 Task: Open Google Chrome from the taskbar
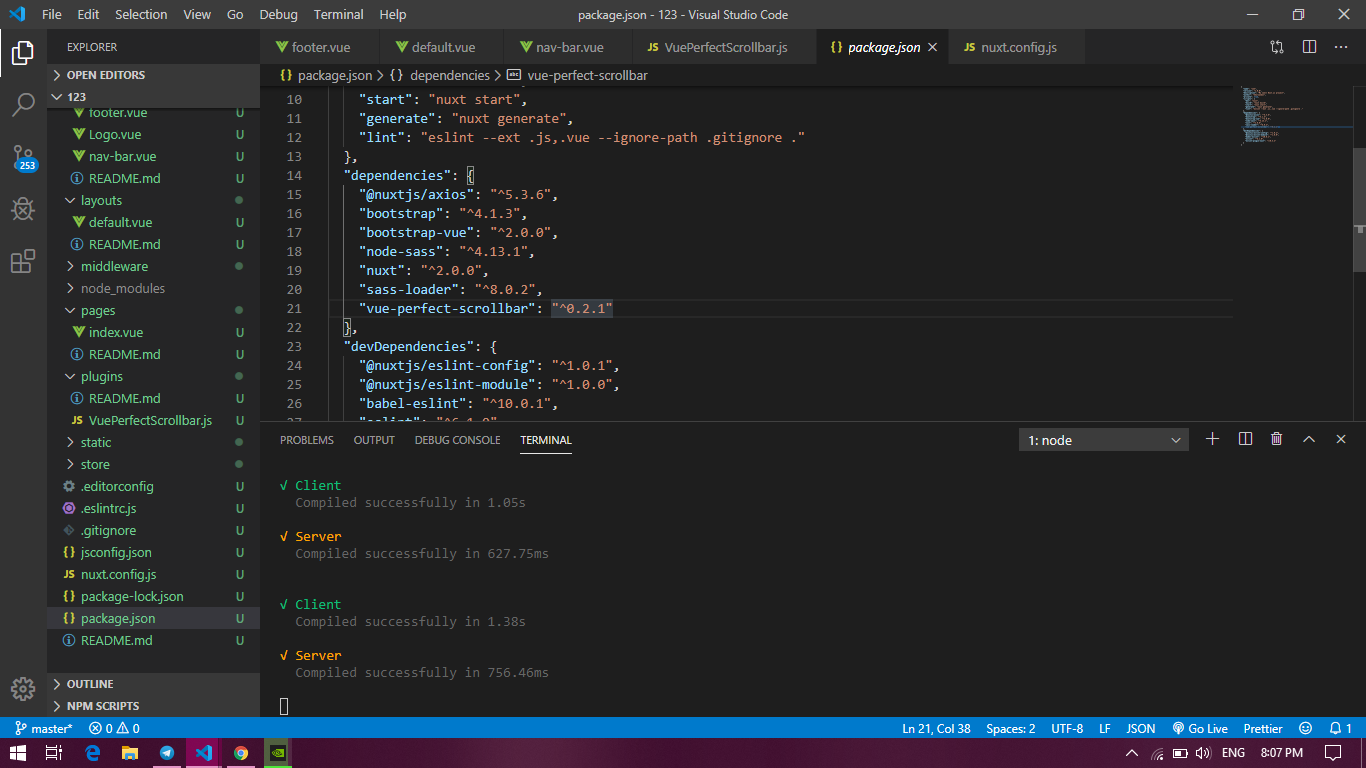point(240,752)
